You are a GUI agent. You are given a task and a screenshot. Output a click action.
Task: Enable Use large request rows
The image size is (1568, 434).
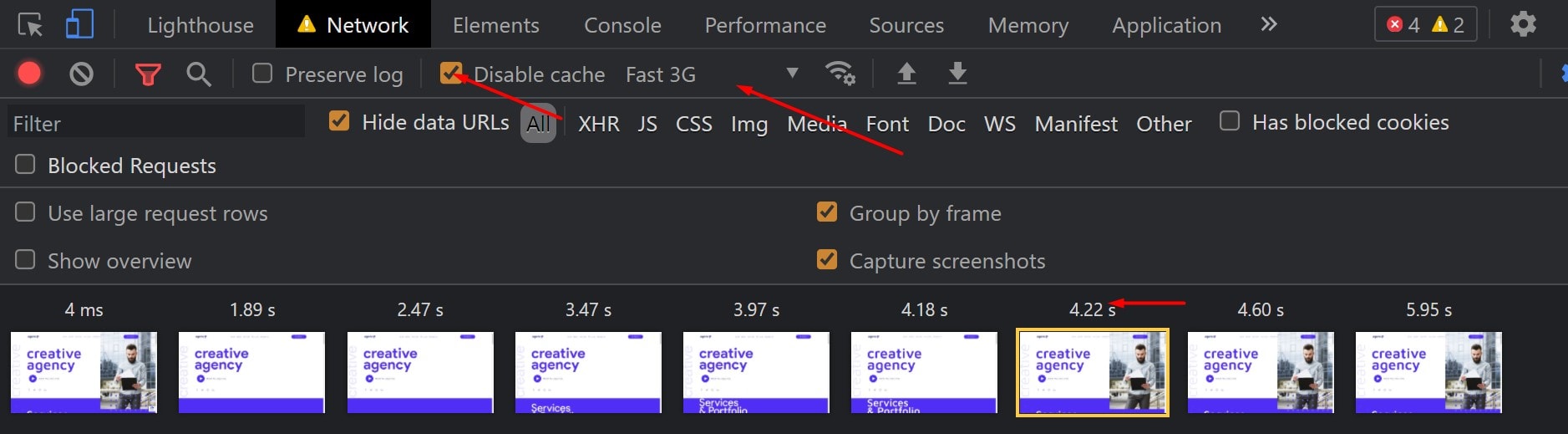(25, 212)
